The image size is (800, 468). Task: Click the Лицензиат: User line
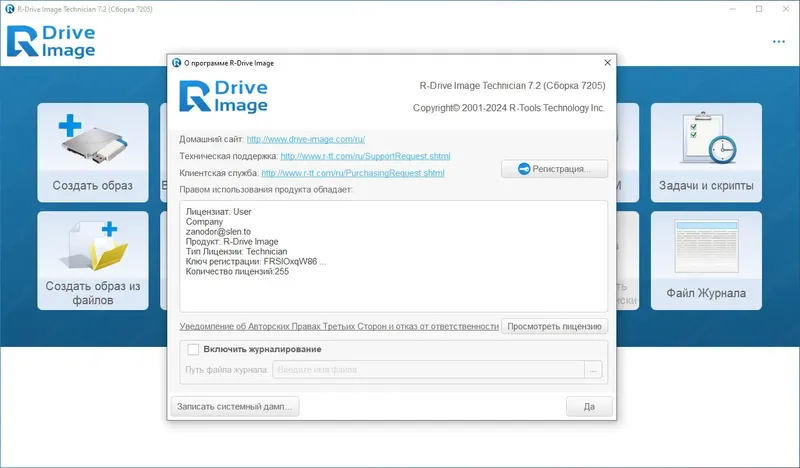[x=218, y=212]
